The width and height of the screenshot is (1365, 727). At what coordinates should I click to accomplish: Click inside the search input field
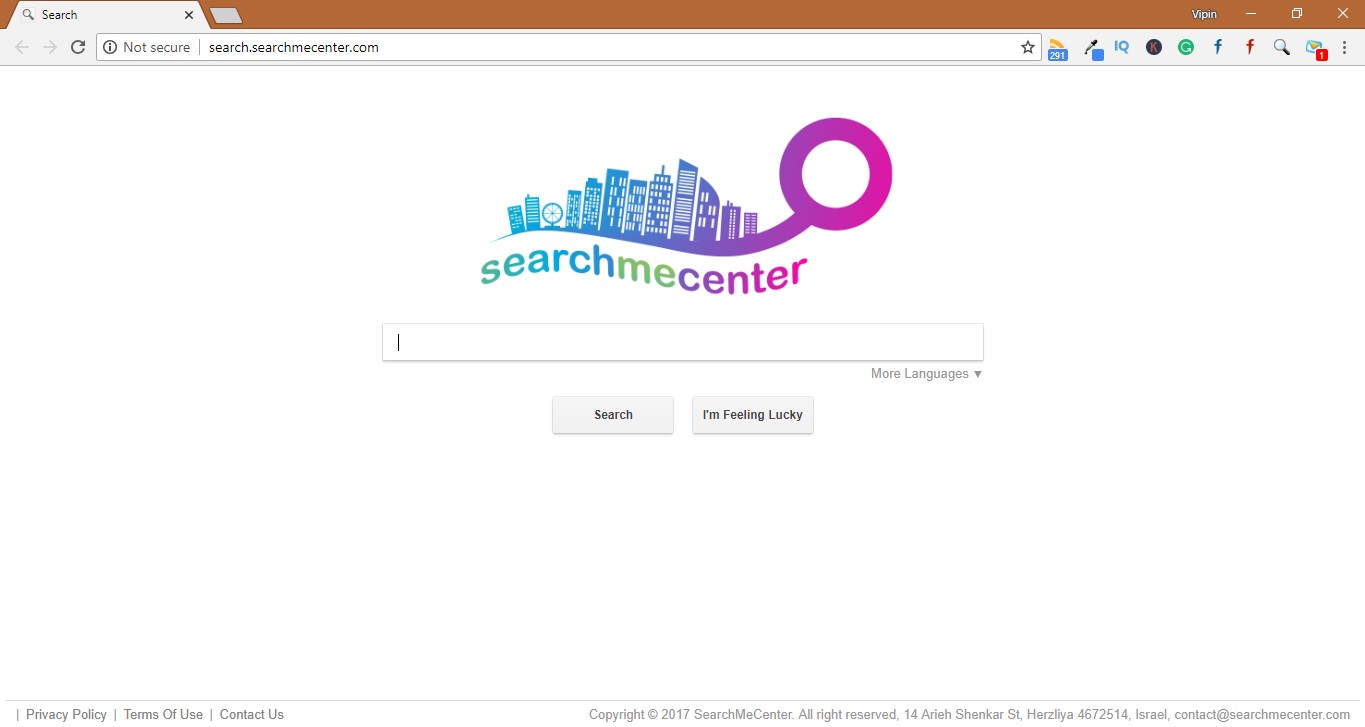[683, 341]
